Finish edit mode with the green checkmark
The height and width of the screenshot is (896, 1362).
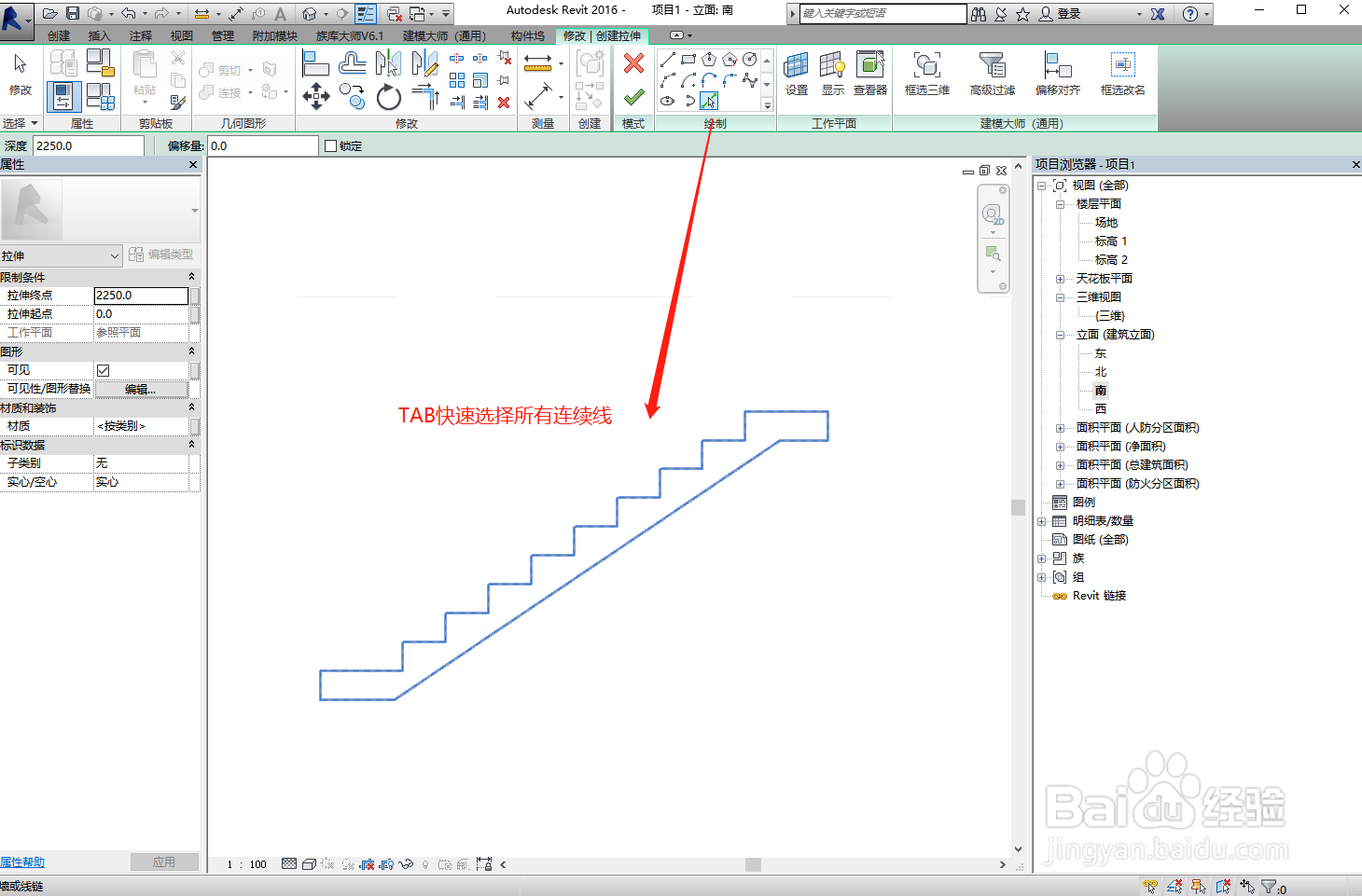633,96
